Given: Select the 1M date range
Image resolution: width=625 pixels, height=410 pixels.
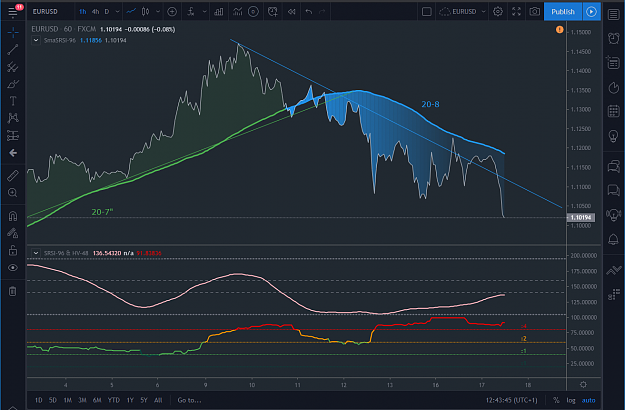Looking at the screenshot, I should coord(67,400).
